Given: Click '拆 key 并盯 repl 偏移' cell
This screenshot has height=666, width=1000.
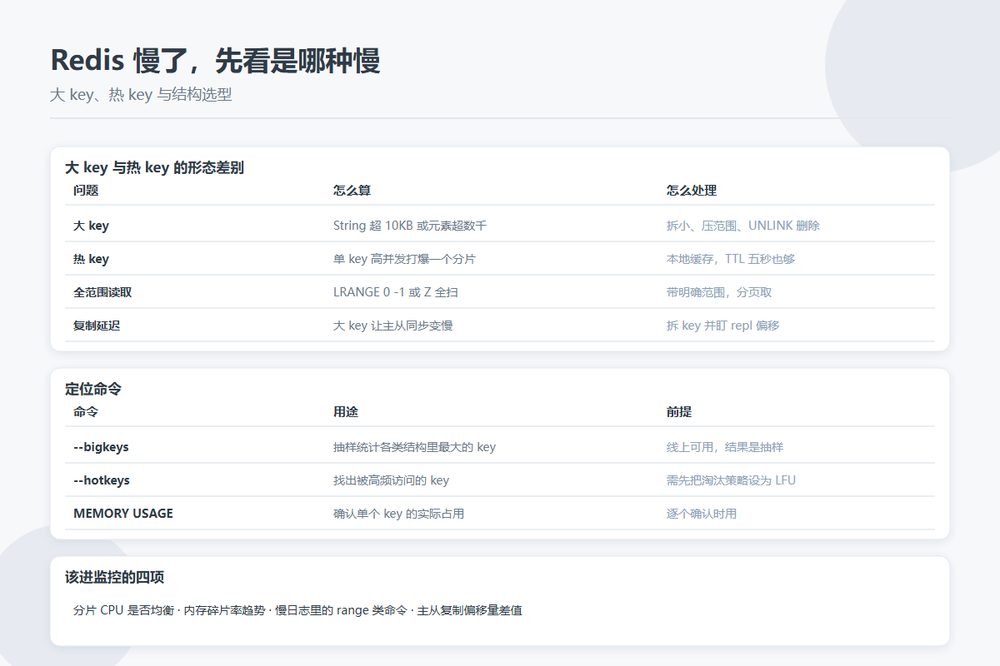Looking at the screenshot, I should (723, 325).
